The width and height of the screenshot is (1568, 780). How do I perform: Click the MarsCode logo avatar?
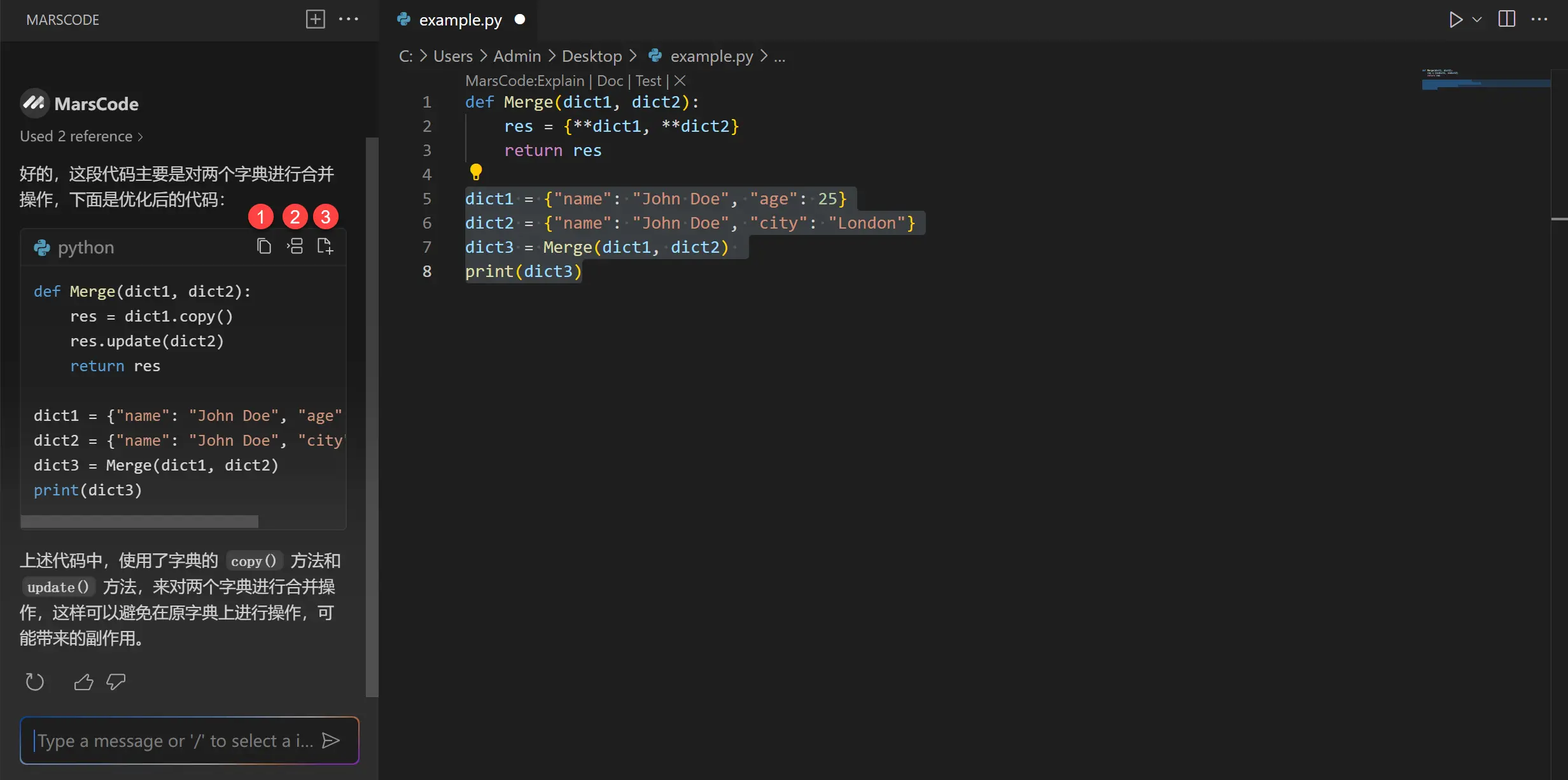[34, 103]
